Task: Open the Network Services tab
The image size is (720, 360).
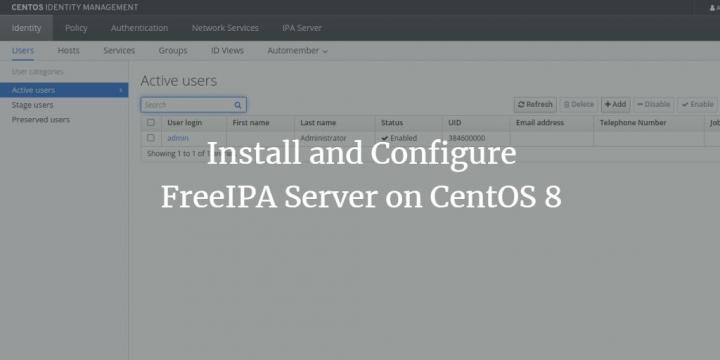Action: coord(225,28)
